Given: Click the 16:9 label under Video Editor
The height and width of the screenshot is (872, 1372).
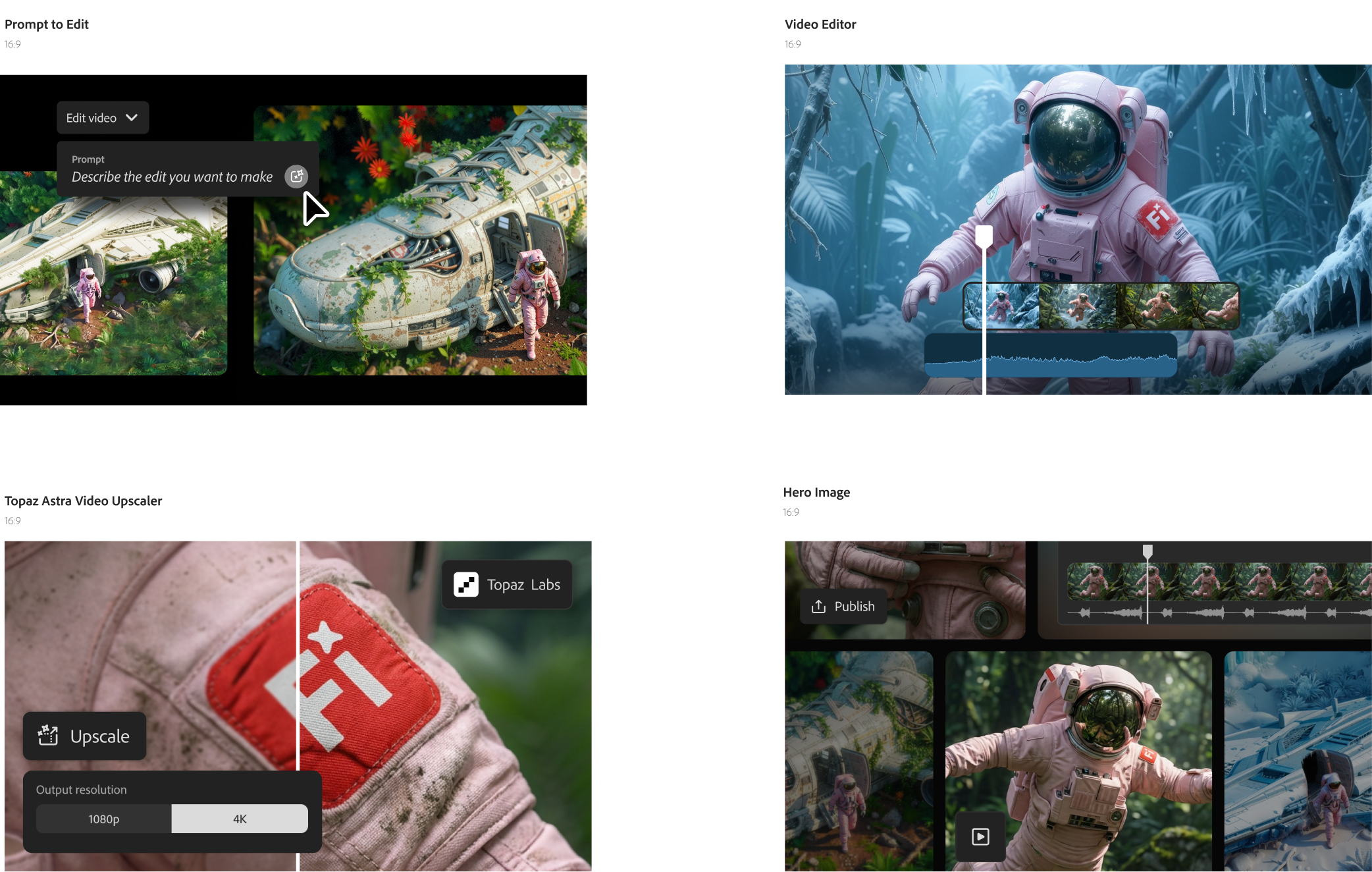Looking at the screenshot, I should pos(793,44).
